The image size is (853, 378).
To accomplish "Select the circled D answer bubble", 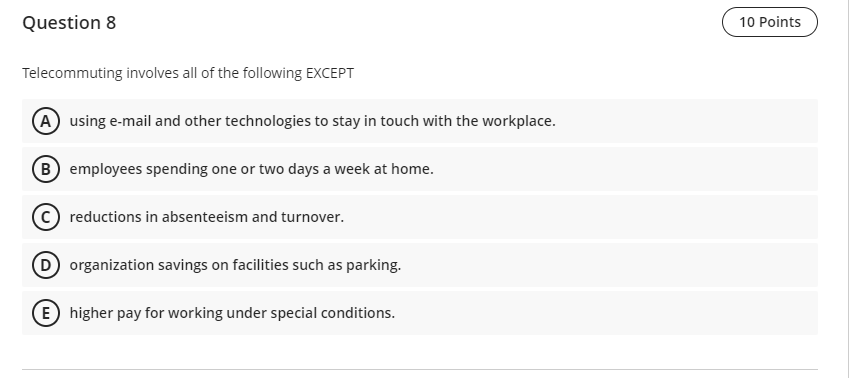I will [x=46, y=265].
